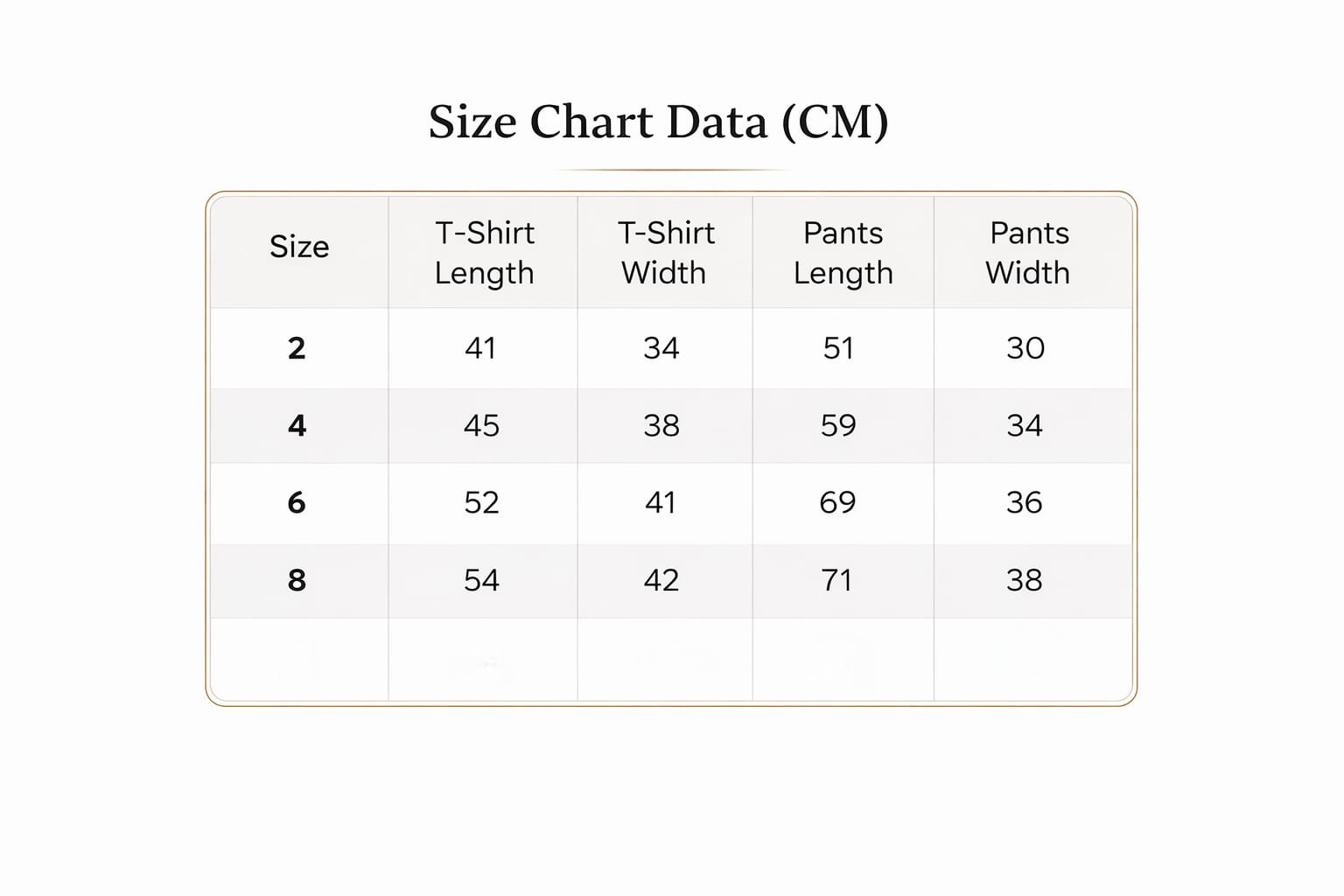Select the Pants Width column header
This screenshot has width=1344, height=896.
pos(1028,253)
